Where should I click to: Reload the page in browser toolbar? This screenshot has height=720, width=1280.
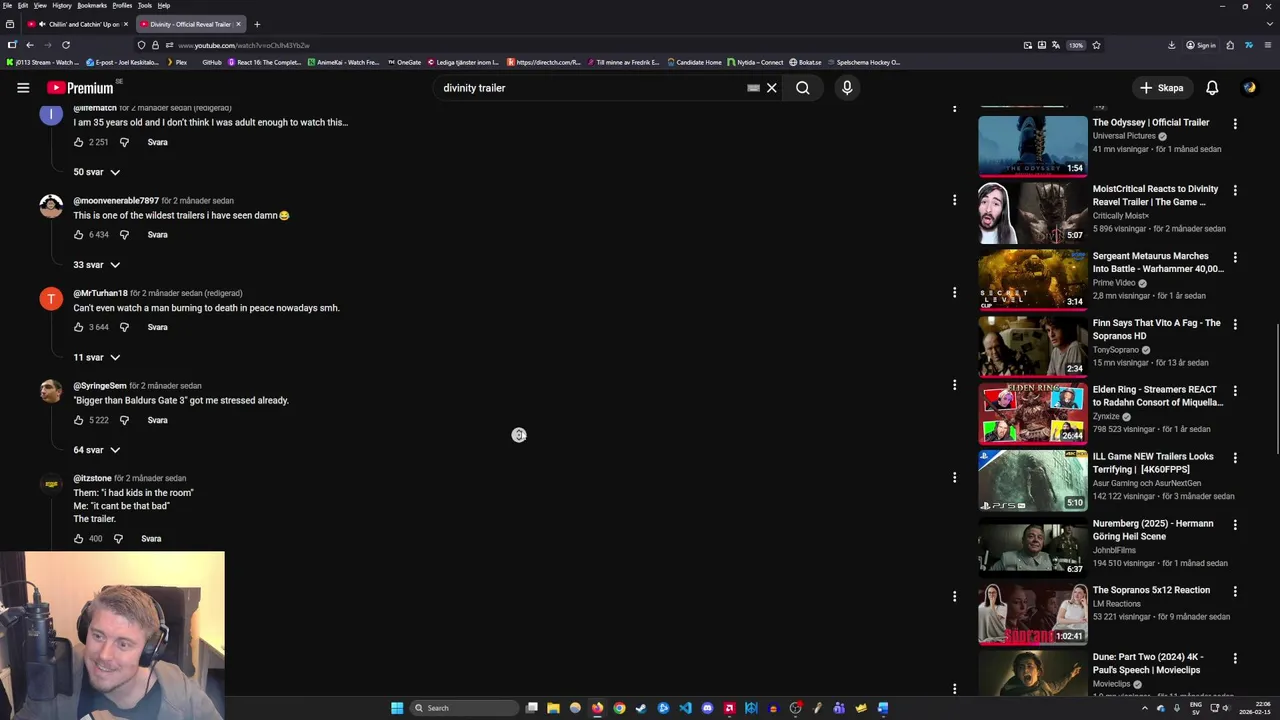pyautogui.click(x=66, y=45)
